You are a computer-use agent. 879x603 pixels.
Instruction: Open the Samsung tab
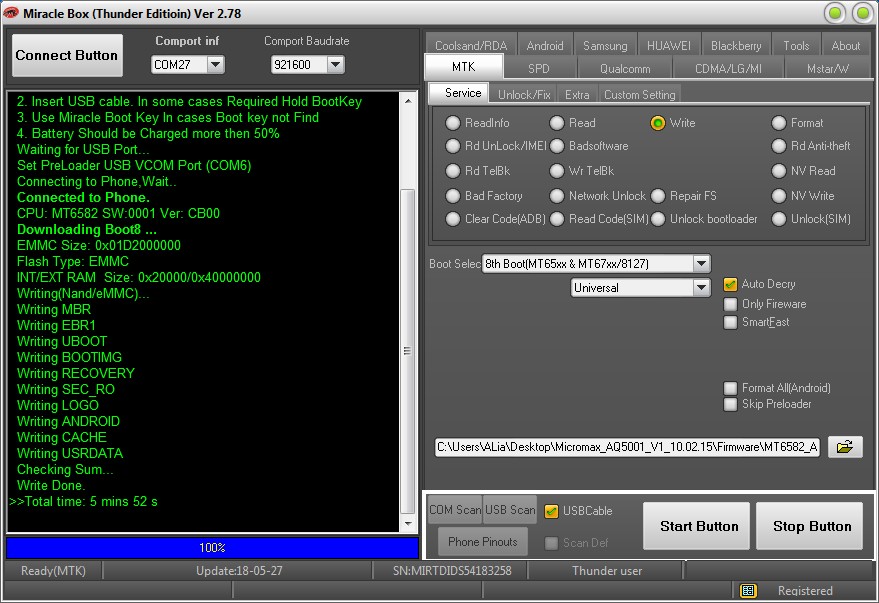coord(605,45)
